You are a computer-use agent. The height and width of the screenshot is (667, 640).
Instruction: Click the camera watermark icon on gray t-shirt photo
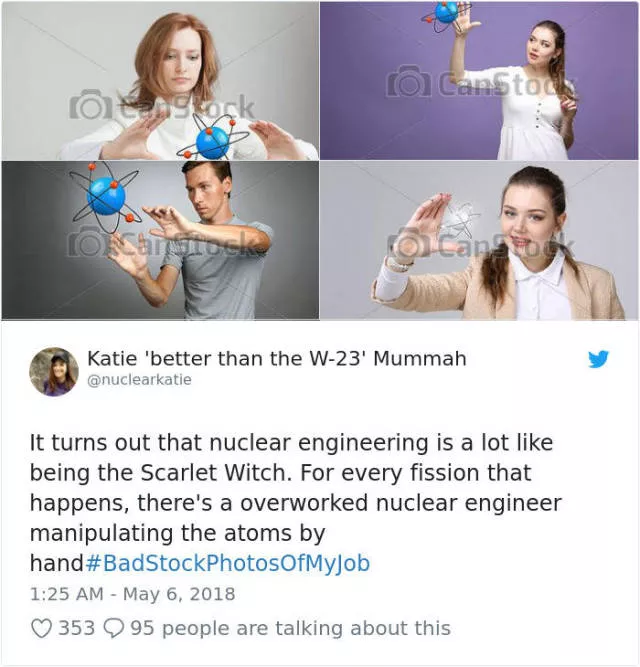[88, 242]
